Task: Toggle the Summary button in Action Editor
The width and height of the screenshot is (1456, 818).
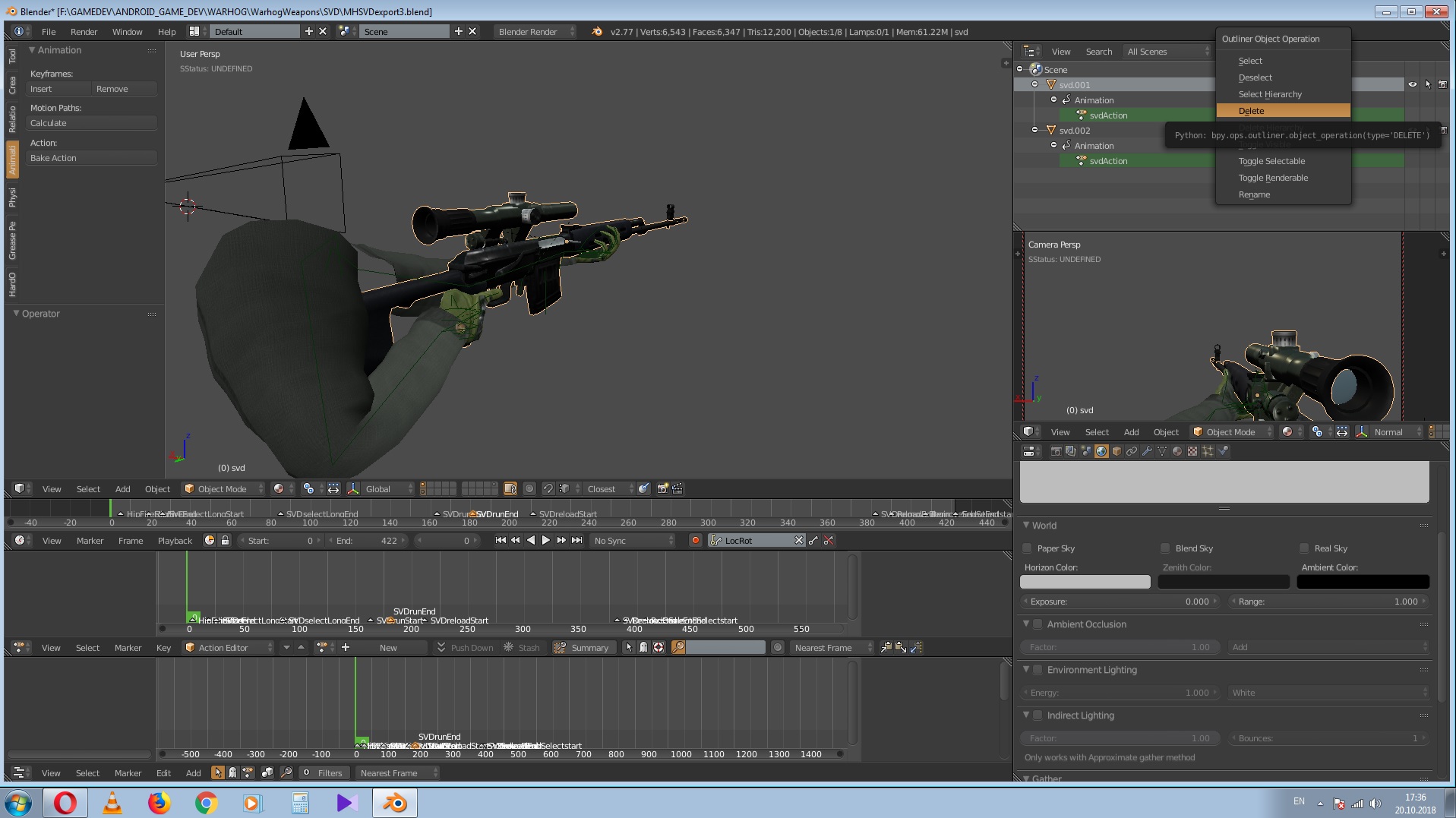Action: click(583, 648)
